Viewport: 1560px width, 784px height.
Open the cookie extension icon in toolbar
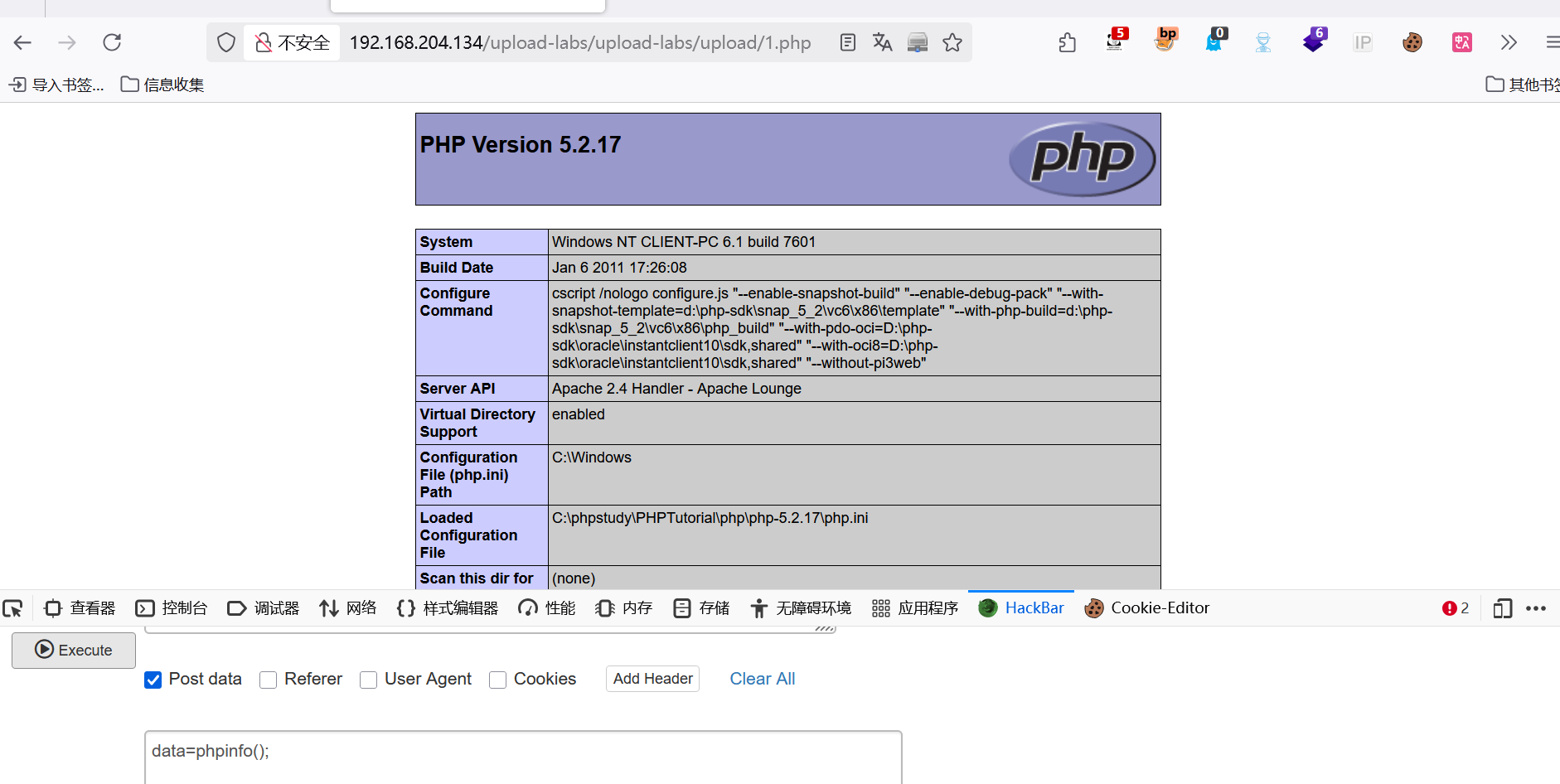[1412, 42]
